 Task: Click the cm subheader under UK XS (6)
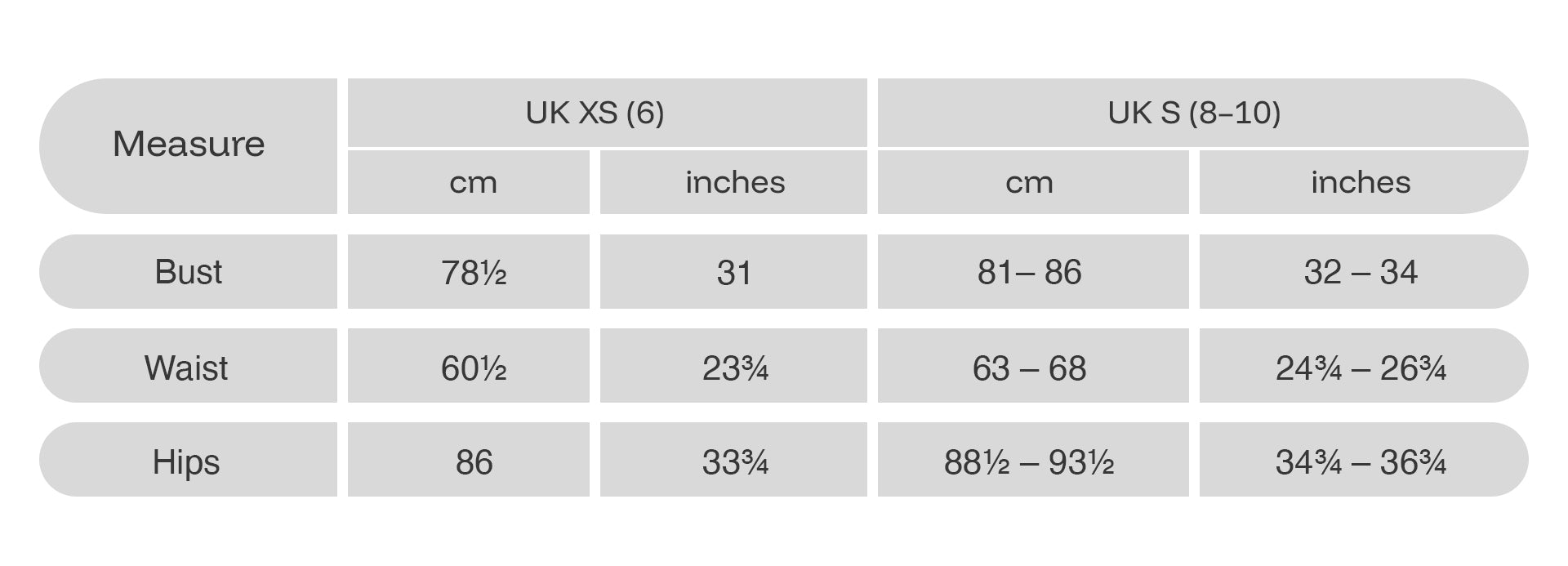[x=473, y=182]
